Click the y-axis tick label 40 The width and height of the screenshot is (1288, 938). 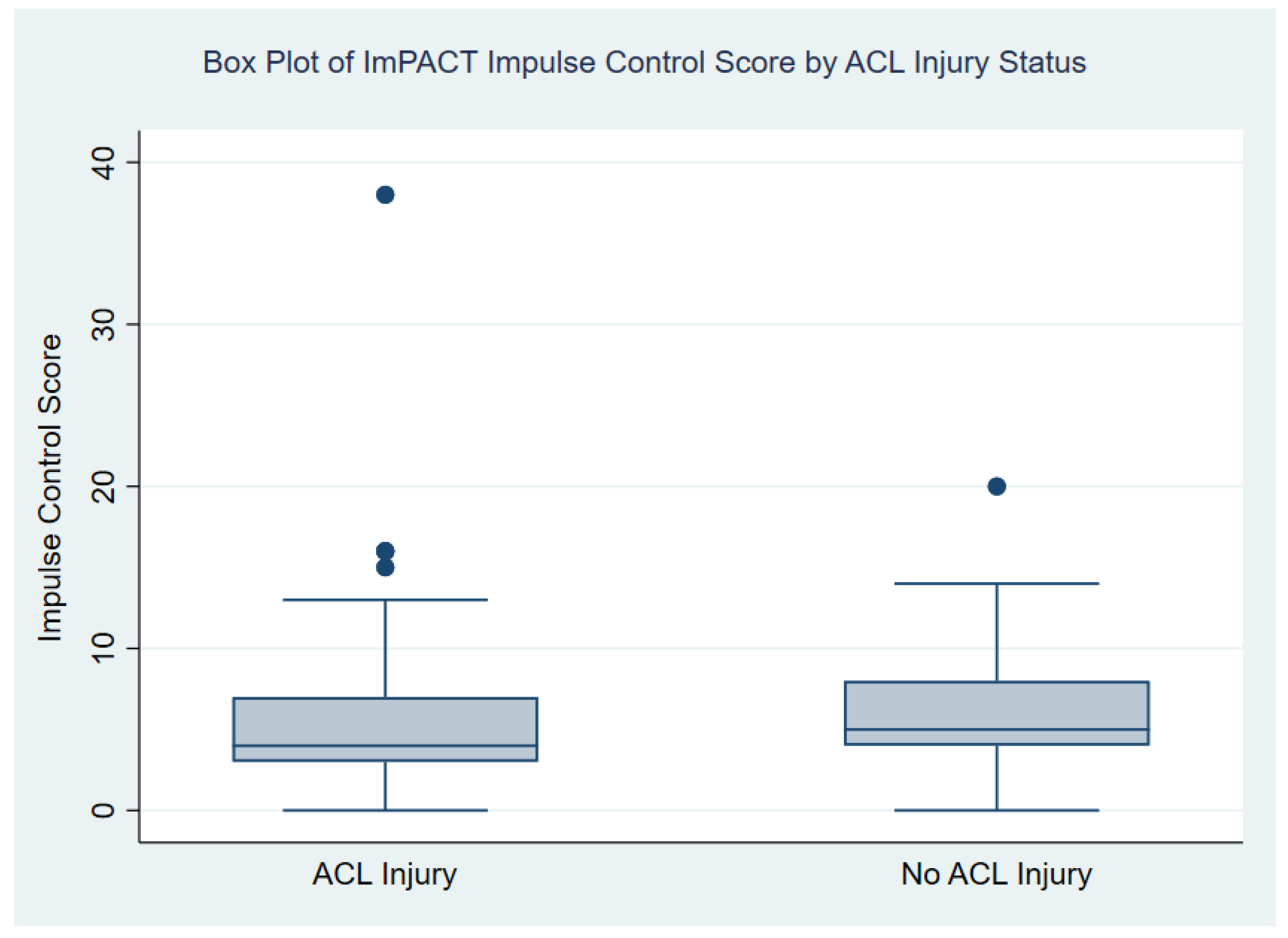(103, 163)
